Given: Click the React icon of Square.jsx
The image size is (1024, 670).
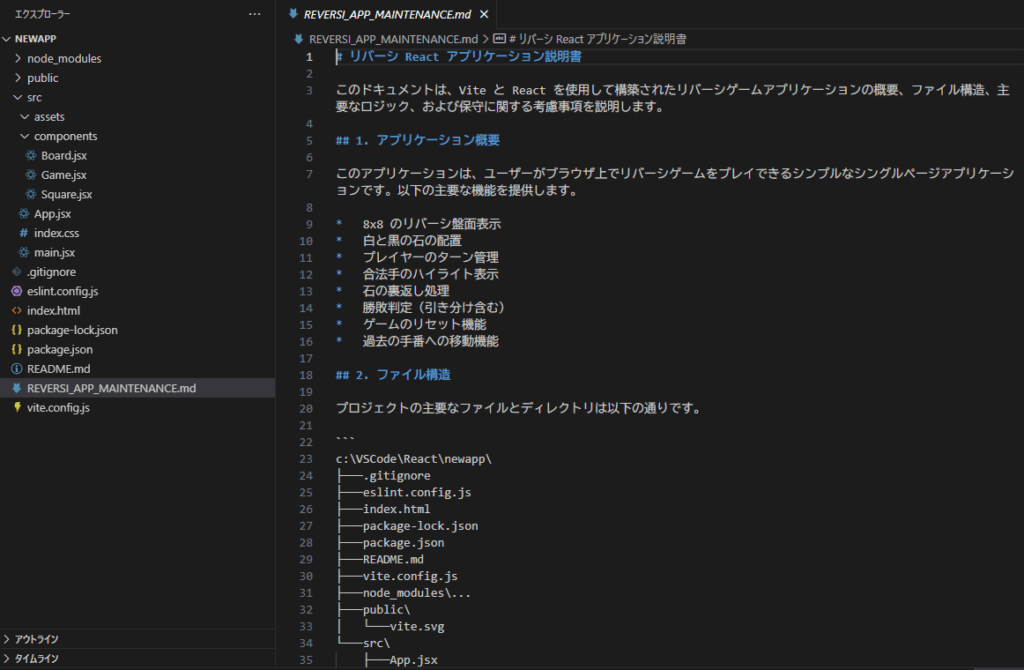Looking at the screenshot, I should pyautogui.click(x=32, y=194).
